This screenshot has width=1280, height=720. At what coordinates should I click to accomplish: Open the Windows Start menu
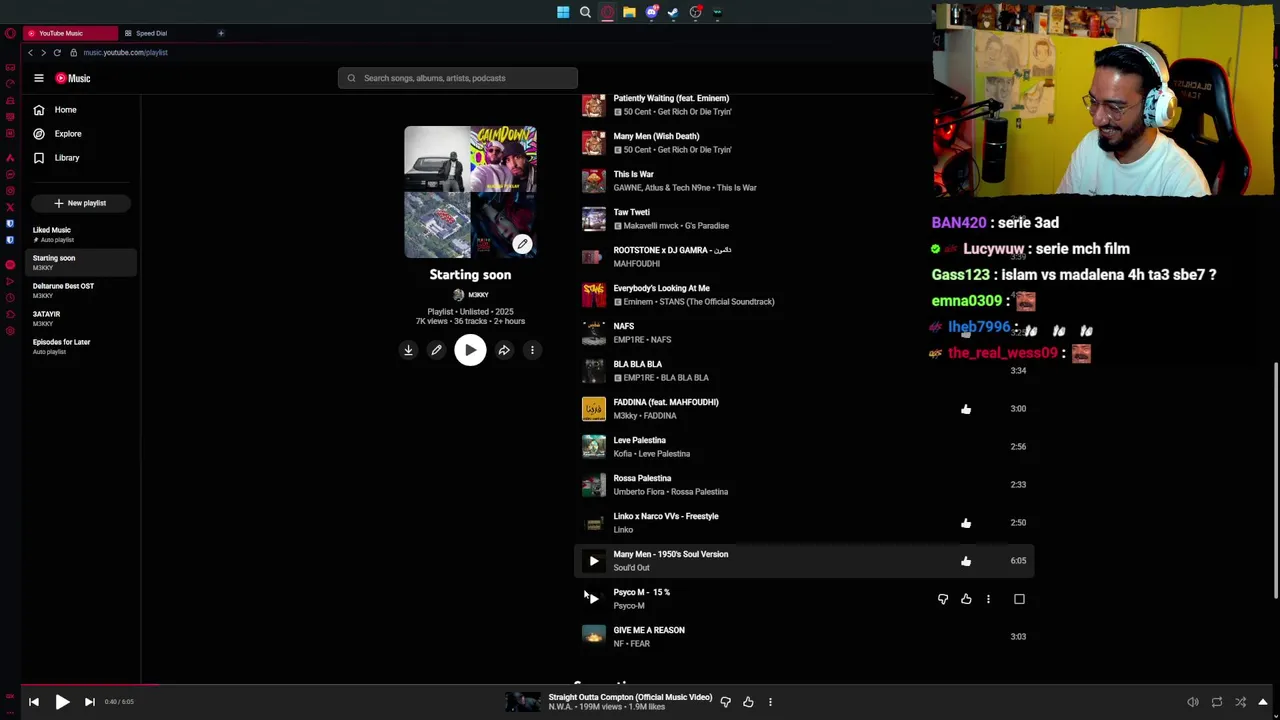[563, 12]
